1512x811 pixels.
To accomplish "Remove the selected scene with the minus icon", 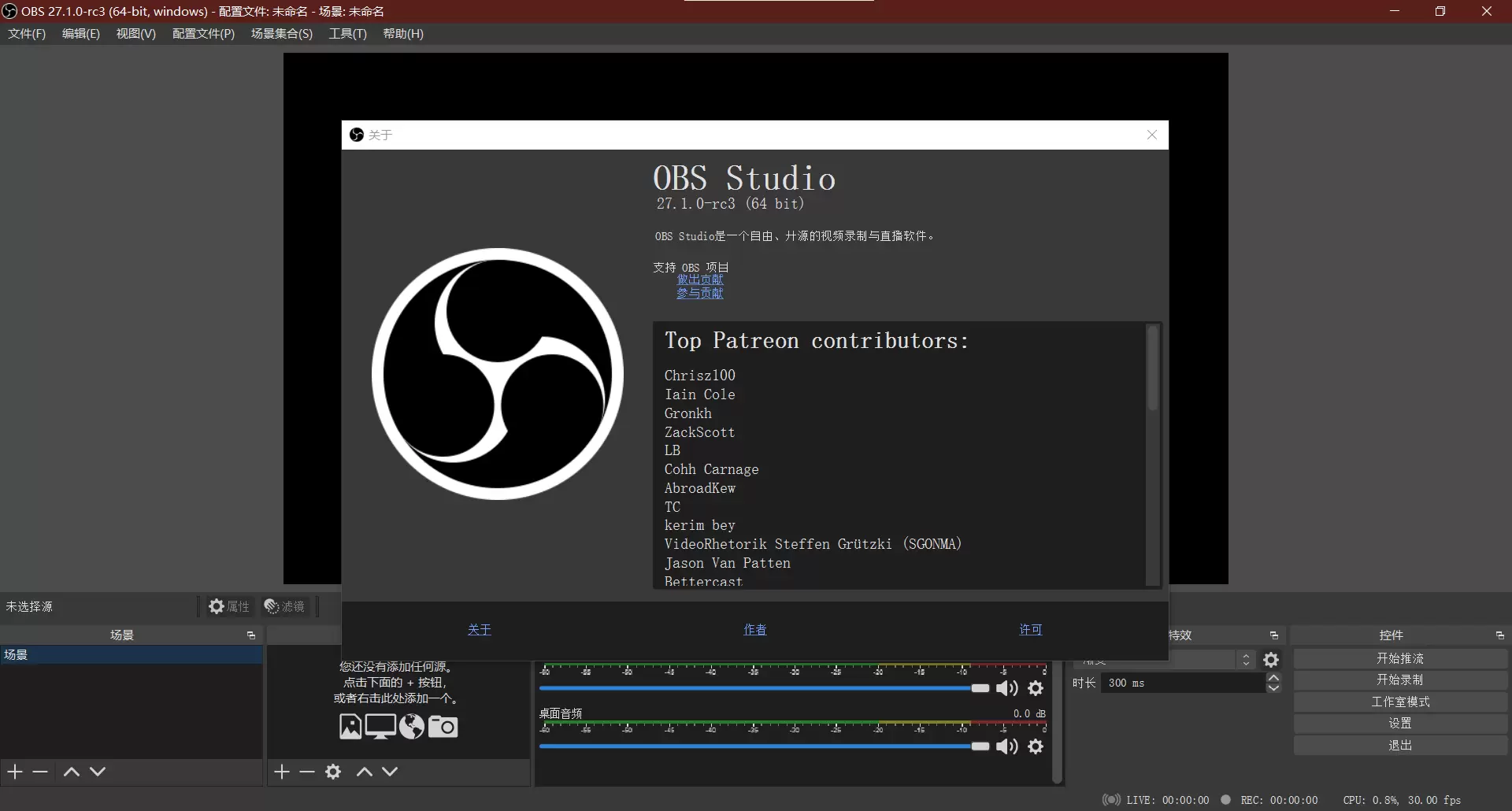I will pyautogui.click(x=40, y=772).
